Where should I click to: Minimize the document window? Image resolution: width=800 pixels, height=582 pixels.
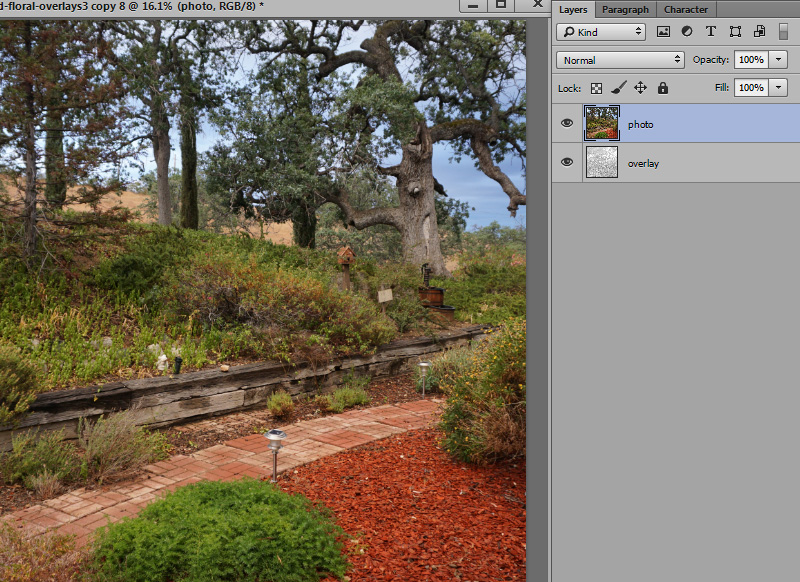click(473, 5)
